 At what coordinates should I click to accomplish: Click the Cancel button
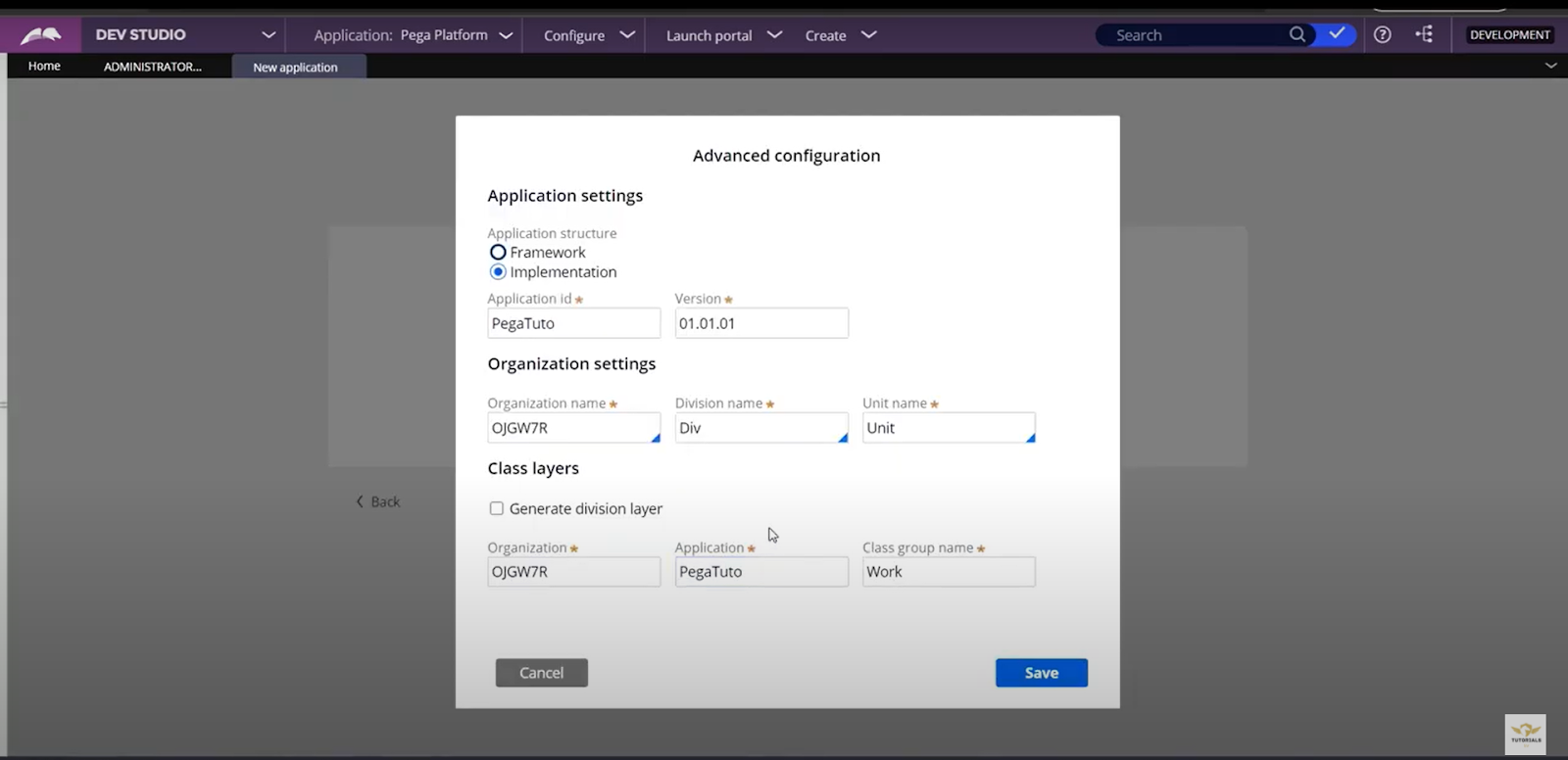pos(542,673)
